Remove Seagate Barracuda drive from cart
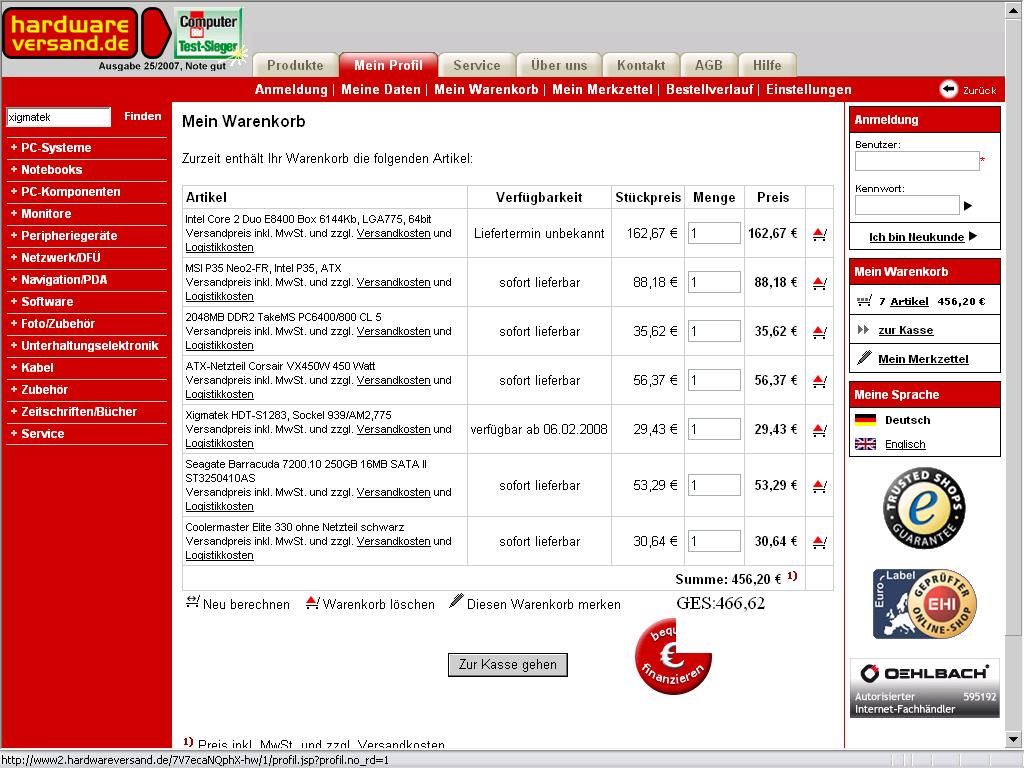Image resolution: width=1024 pixels, height=768 pixels. (x=820, y=486)
